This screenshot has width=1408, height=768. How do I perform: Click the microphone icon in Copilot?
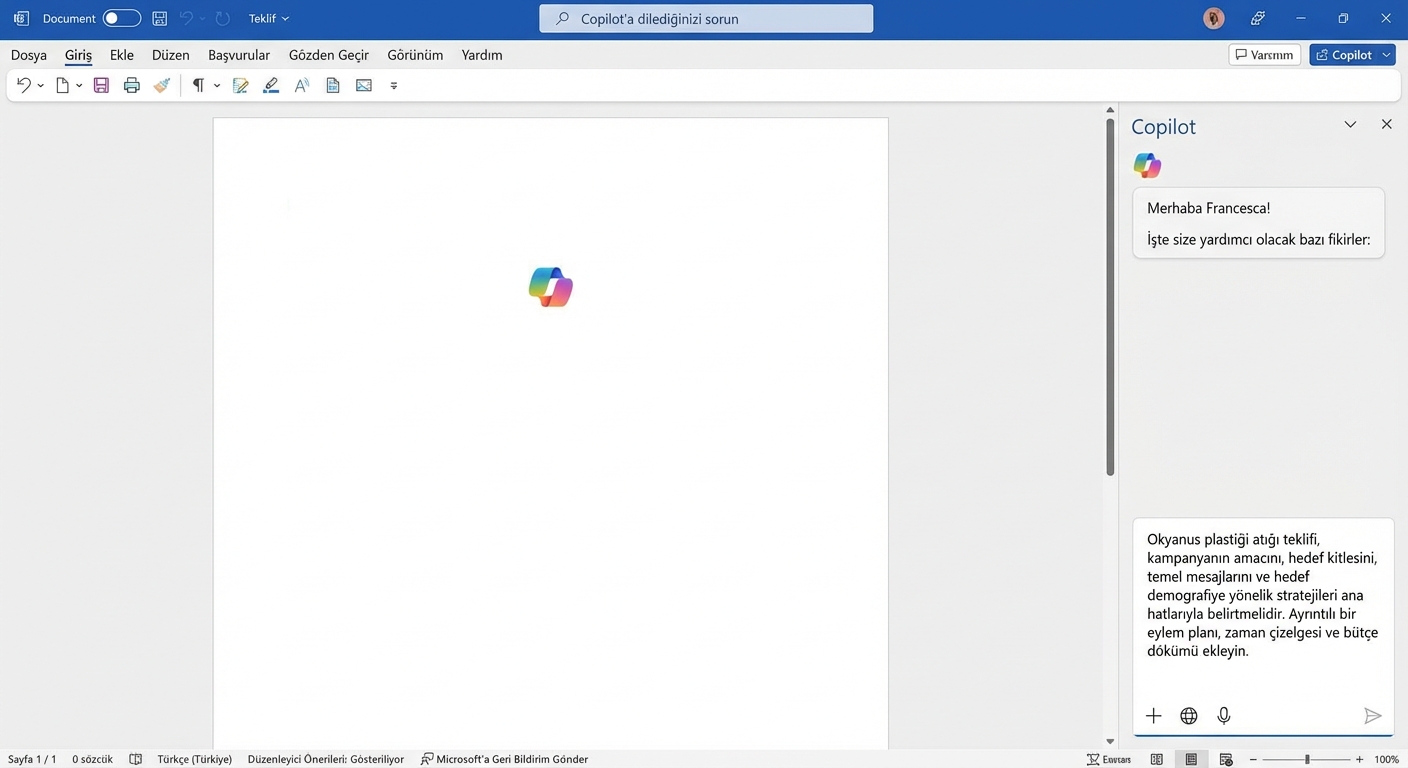(x=1223, y=715)
